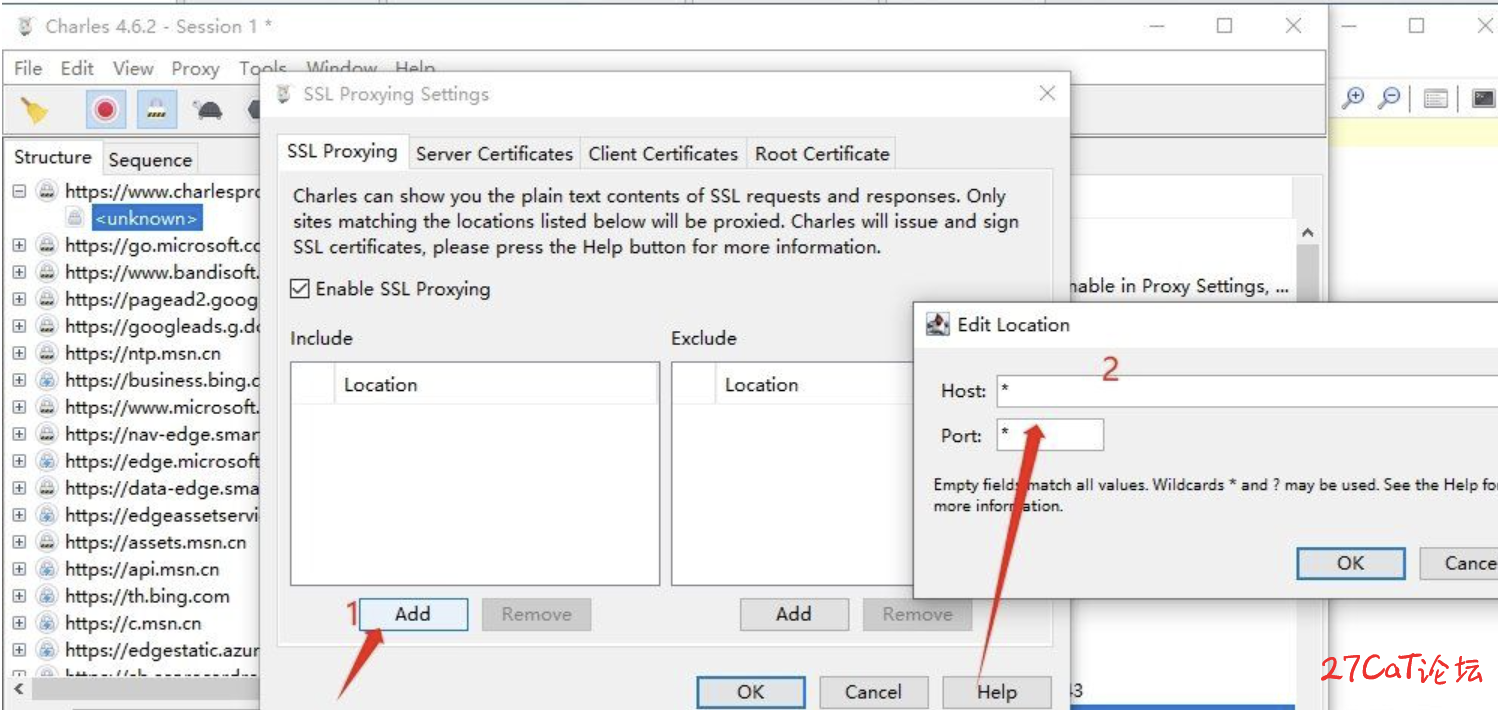
Task: Click Add under the Include list
Action: point(413,614)
